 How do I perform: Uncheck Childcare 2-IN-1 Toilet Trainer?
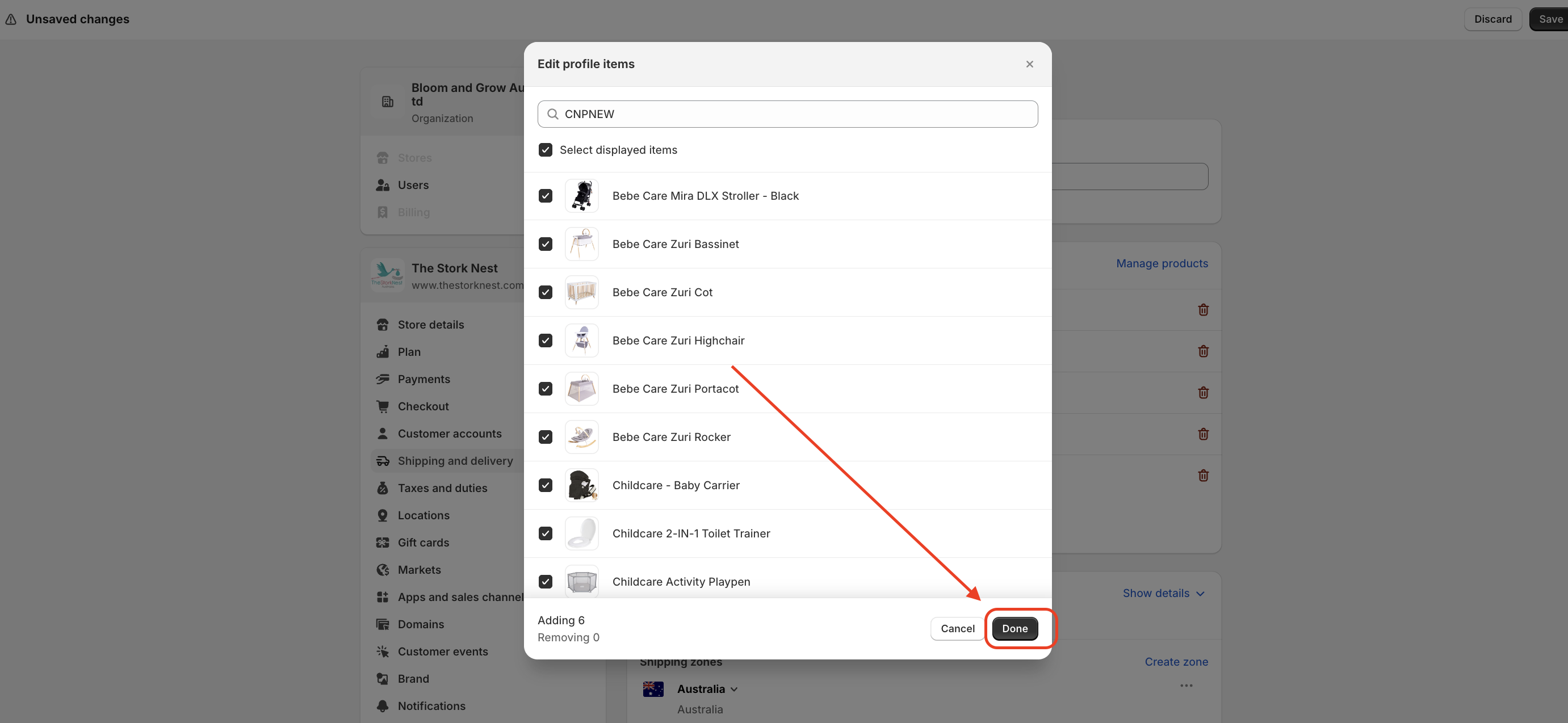coord(546,533)
